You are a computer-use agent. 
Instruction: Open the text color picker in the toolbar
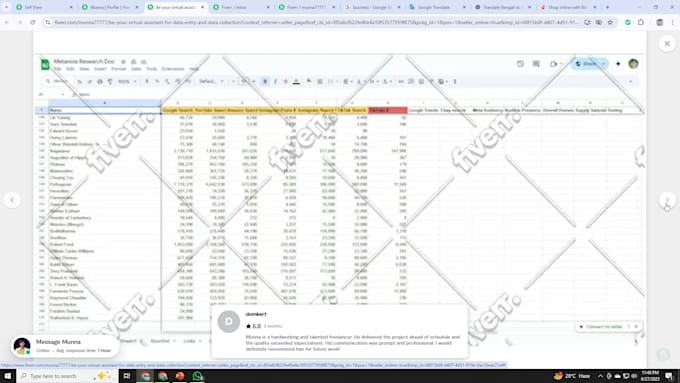click(x=296, y=82)
